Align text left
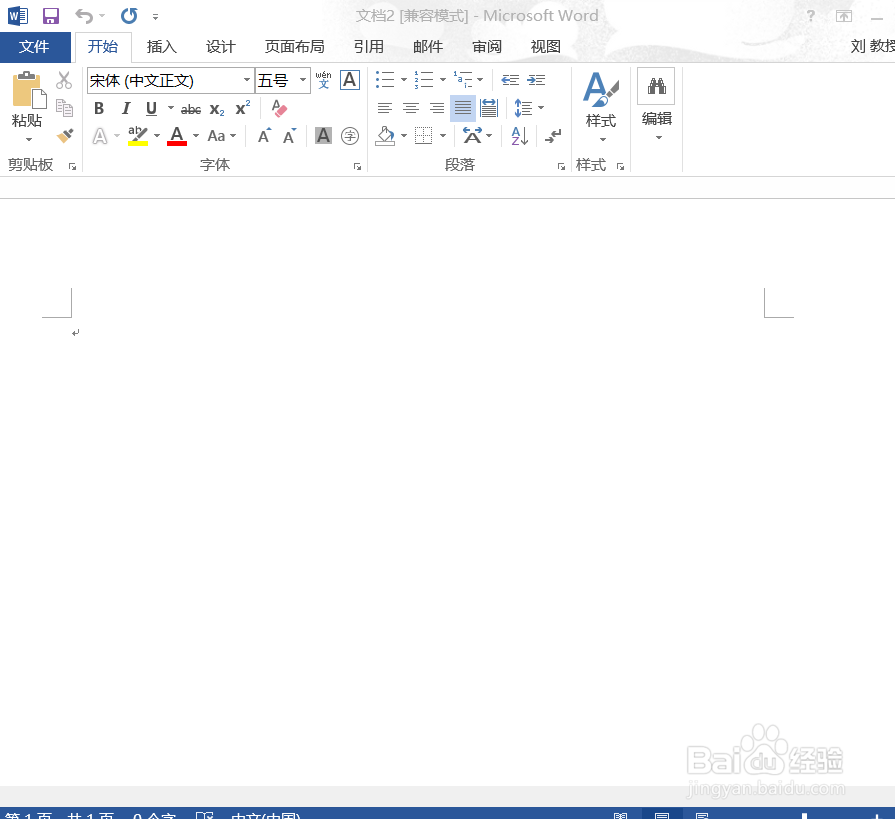 pyautogui.click(x=385, y=108)
